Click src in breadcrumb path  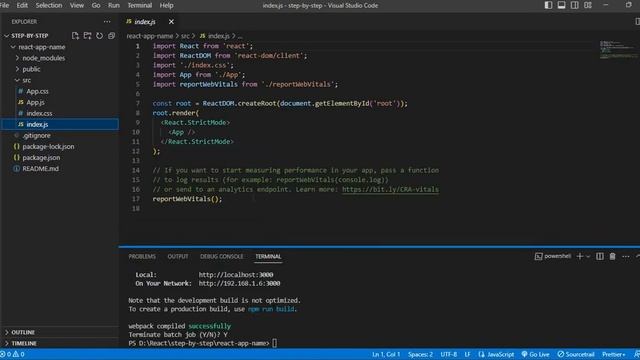click(x=186, y=36)
